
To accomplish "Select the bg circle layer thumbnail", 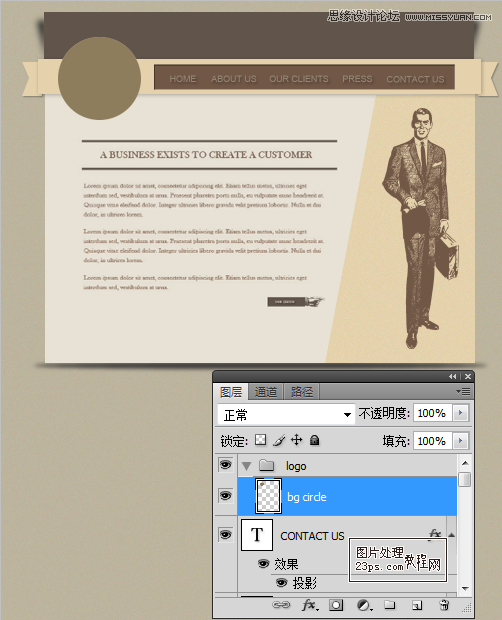I will (268, 496).
